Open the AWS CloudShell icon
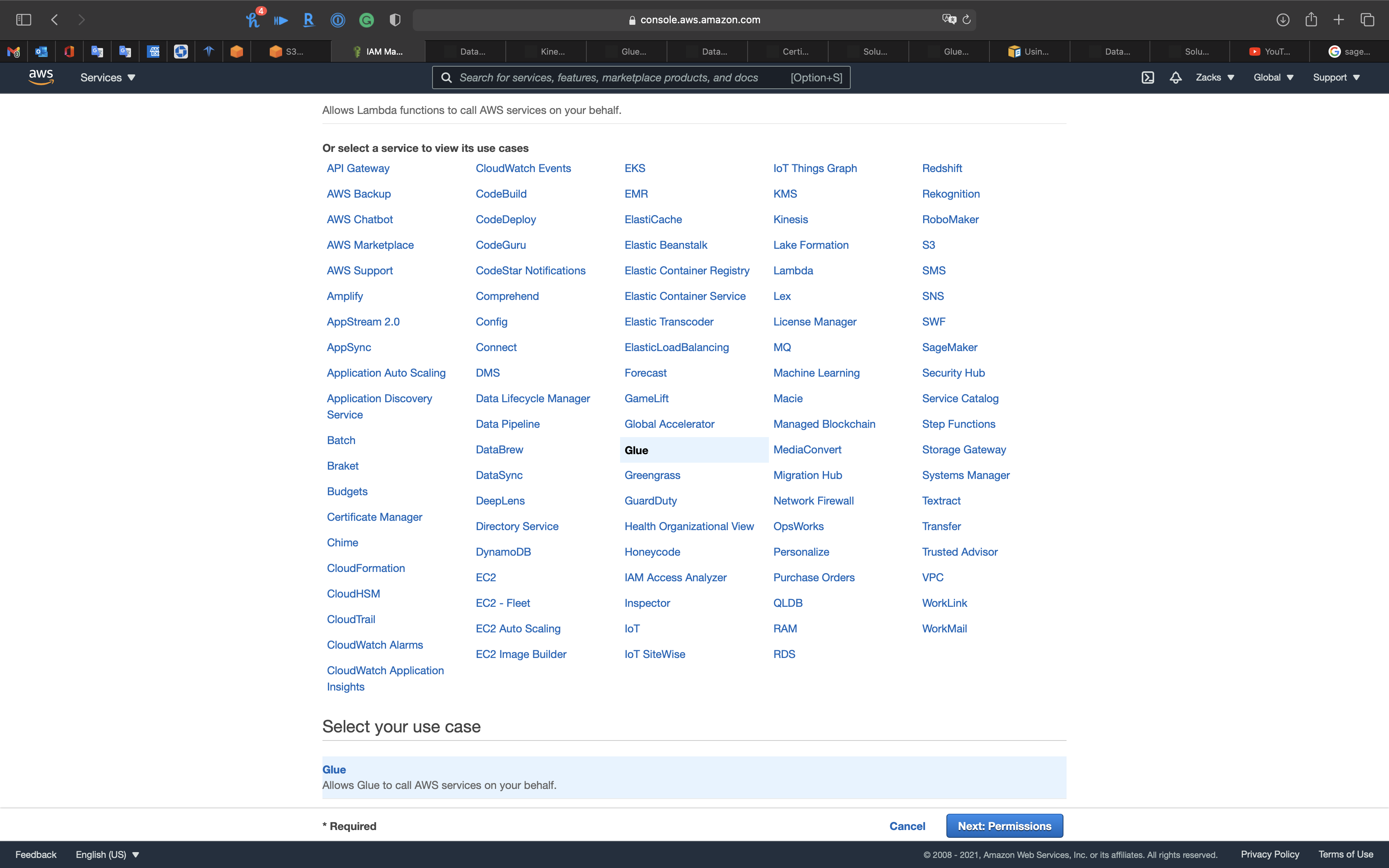The width and height of the screenshot is (1389, 868). [1148, 77]
